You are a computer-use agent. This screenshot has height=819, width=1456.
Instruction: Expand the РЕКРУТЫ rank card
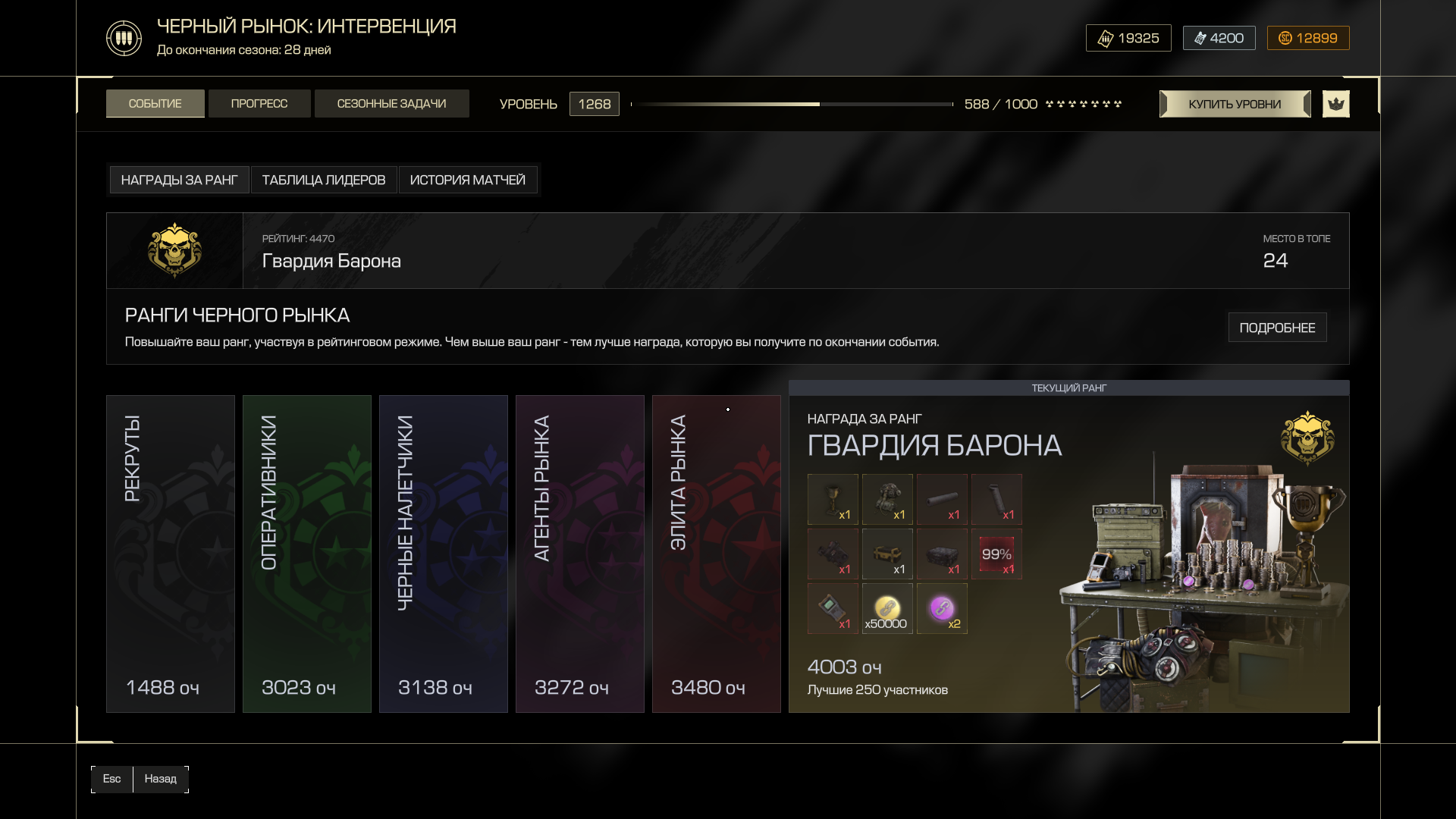click(x=171, y=554)
